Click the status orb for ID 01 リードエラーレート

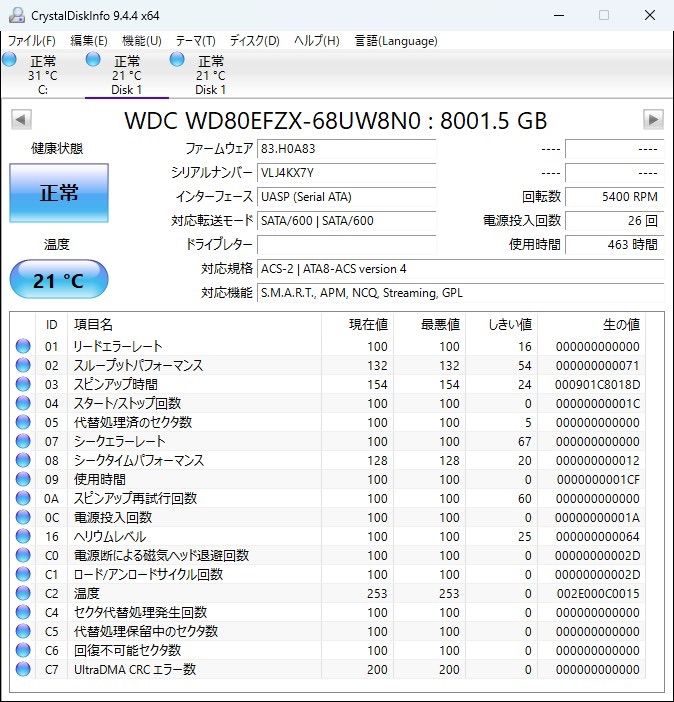pyautogui.click(x=23, y=346)
